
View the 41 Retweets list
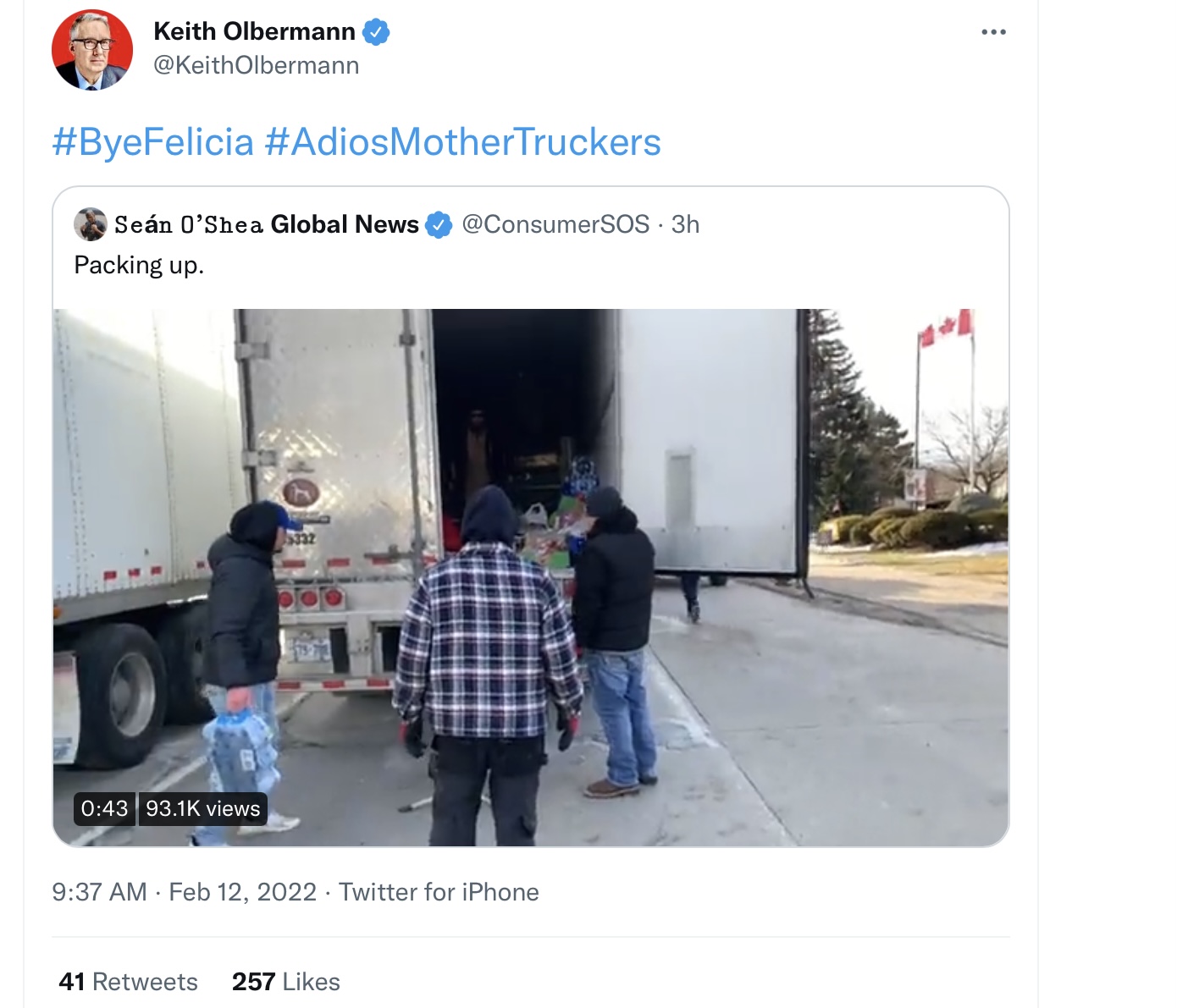(x=128, y=982)
